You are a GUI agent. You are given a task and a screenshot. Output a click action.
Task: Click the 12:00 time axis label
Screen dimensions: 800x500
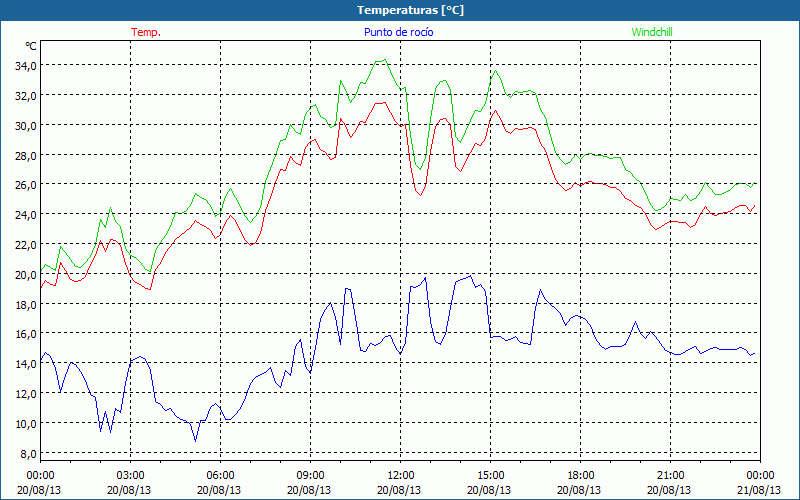click(x=401, y=476)
